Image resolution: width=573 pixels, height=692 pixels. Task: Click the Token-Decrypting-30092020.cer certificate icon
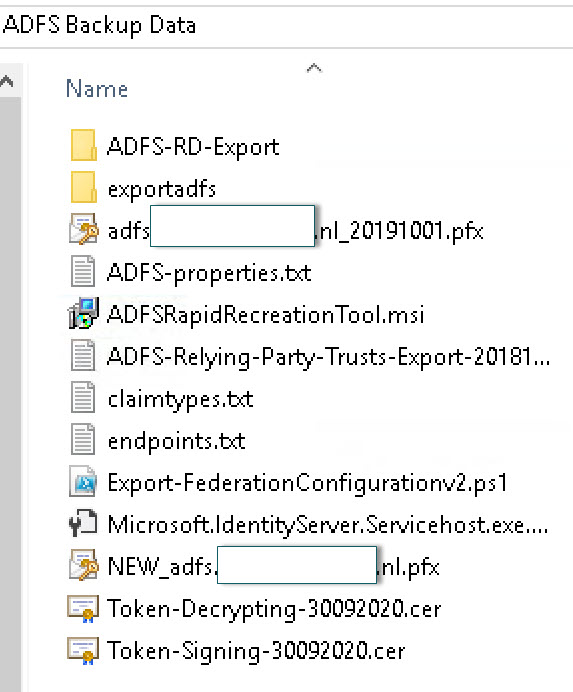83,609
